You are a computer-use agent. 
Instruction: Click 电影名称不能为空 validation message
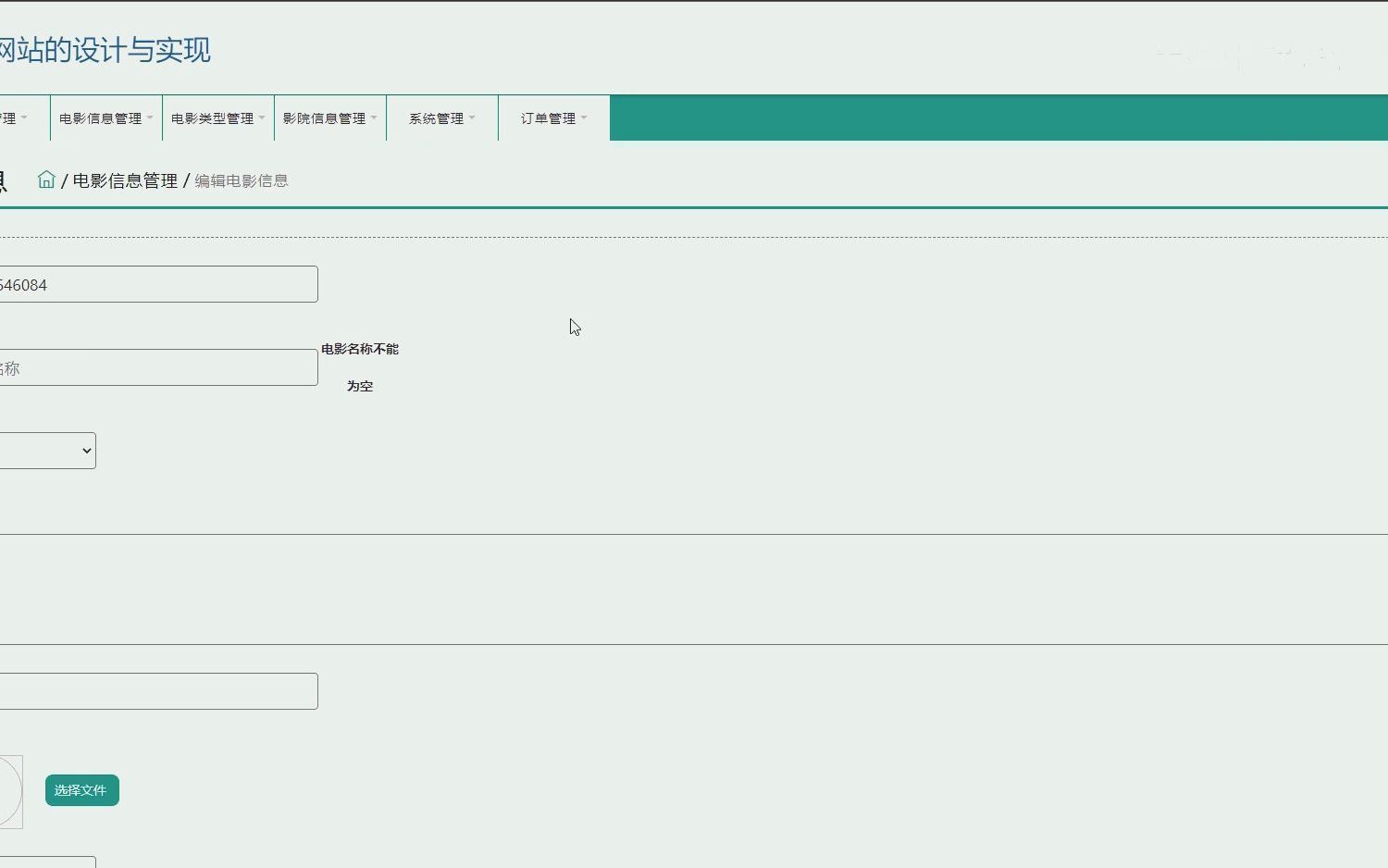[360, 367]
